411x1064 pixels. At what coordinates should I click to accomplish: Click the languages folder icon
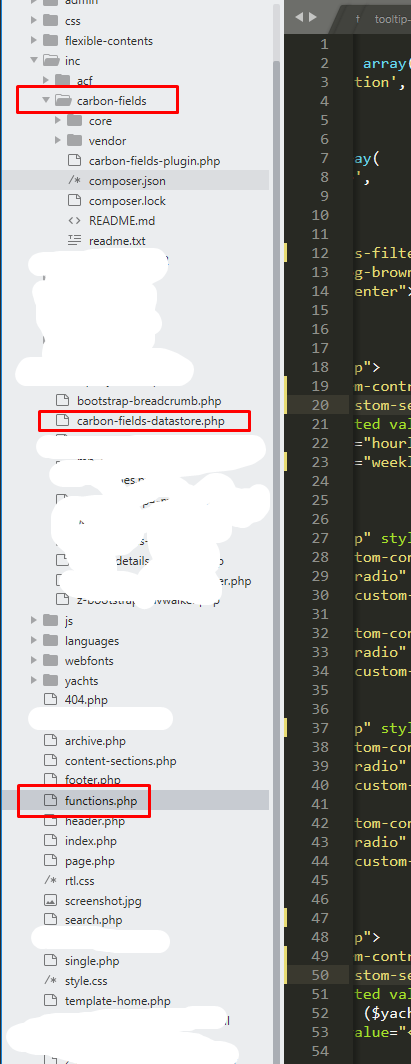[x=50, y=641]
